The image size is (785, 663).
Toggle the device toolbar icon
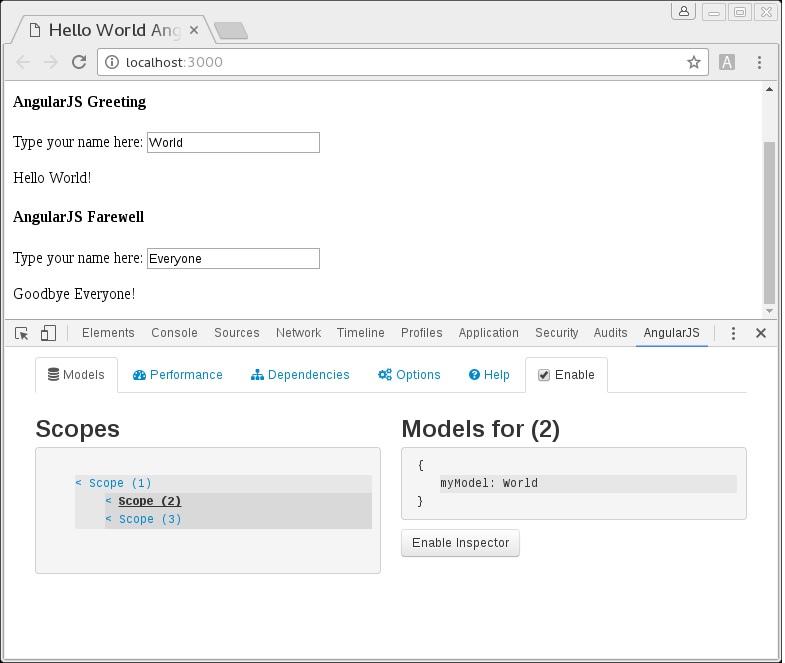click(x=48, y=333)
